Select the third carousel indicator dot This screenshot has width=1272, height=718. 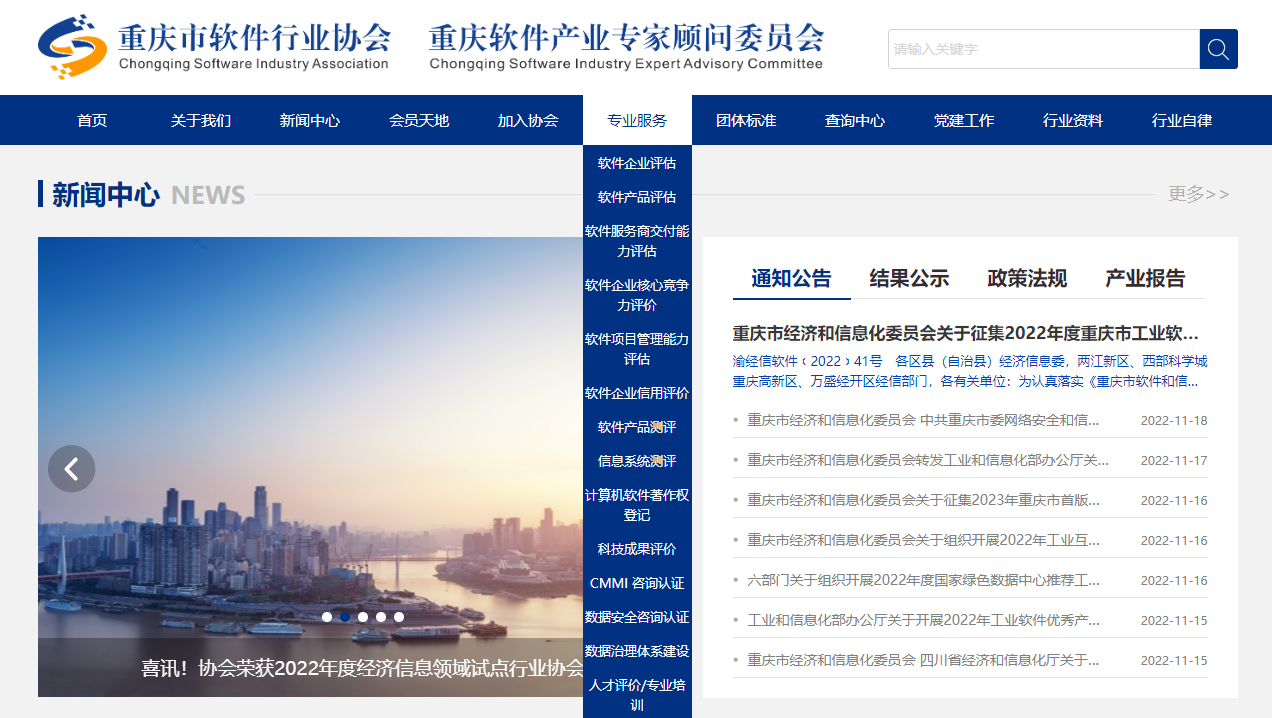[363, 617]
